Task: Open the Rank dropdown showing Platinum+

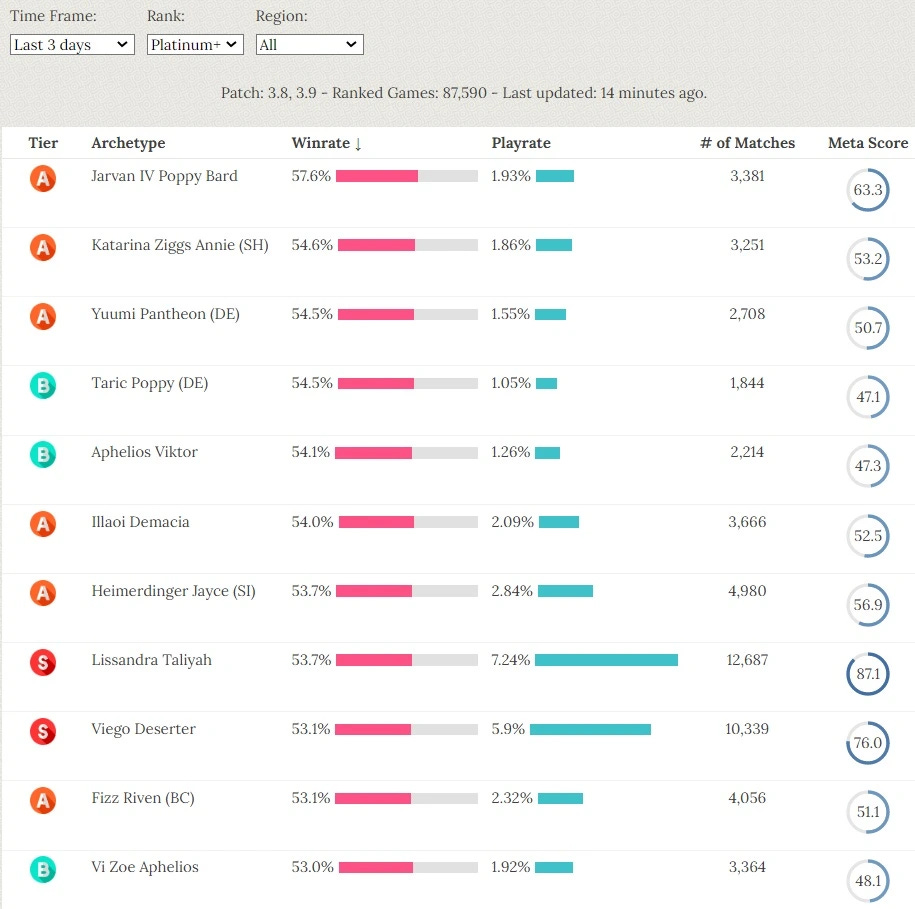Action: point(195,44)
